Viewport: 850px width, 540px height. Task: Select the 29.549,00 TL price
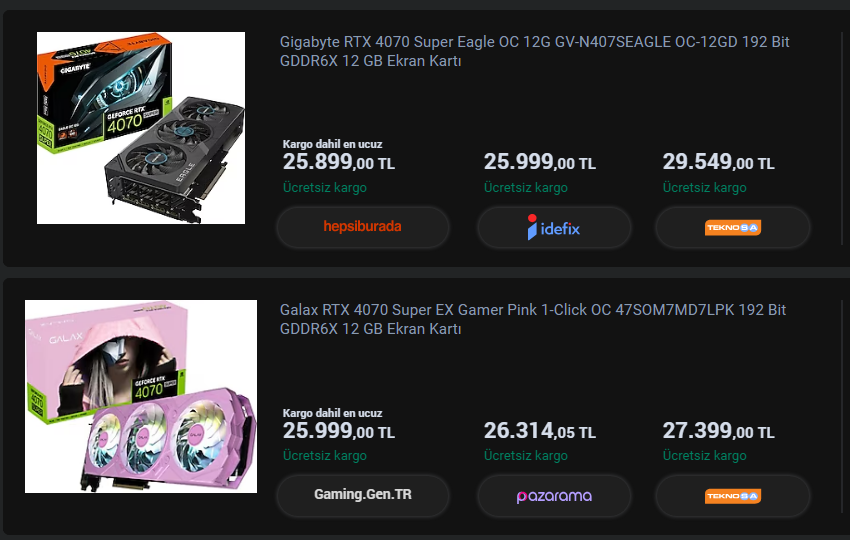718,163
